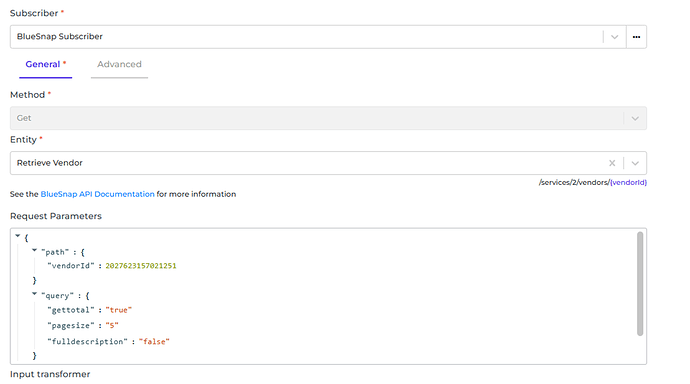Switch to the General tab

click(x=46, y=65)
